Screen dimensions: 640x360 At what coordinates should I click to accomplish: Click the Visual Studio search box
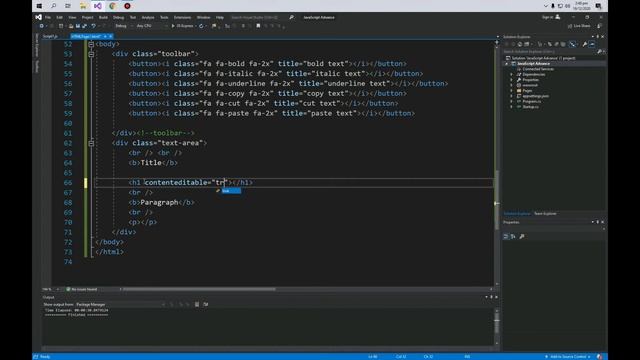click(x=261, y=18)
